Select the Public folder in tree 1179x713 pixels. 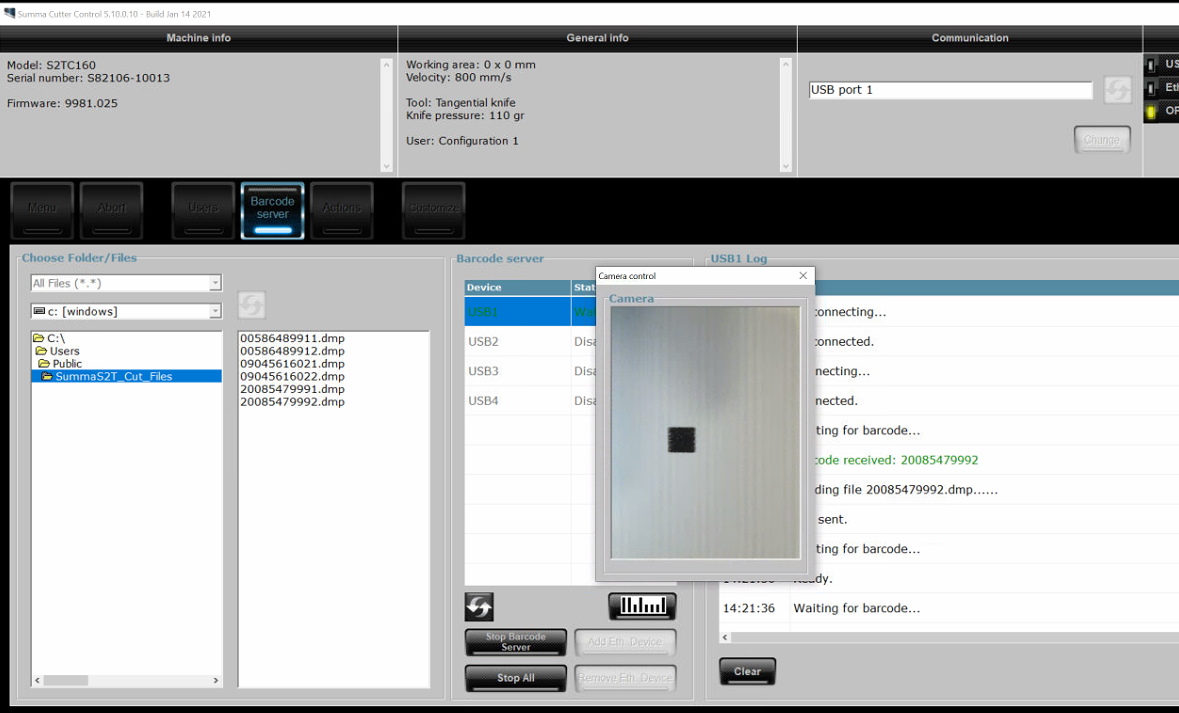click(67, 364)
